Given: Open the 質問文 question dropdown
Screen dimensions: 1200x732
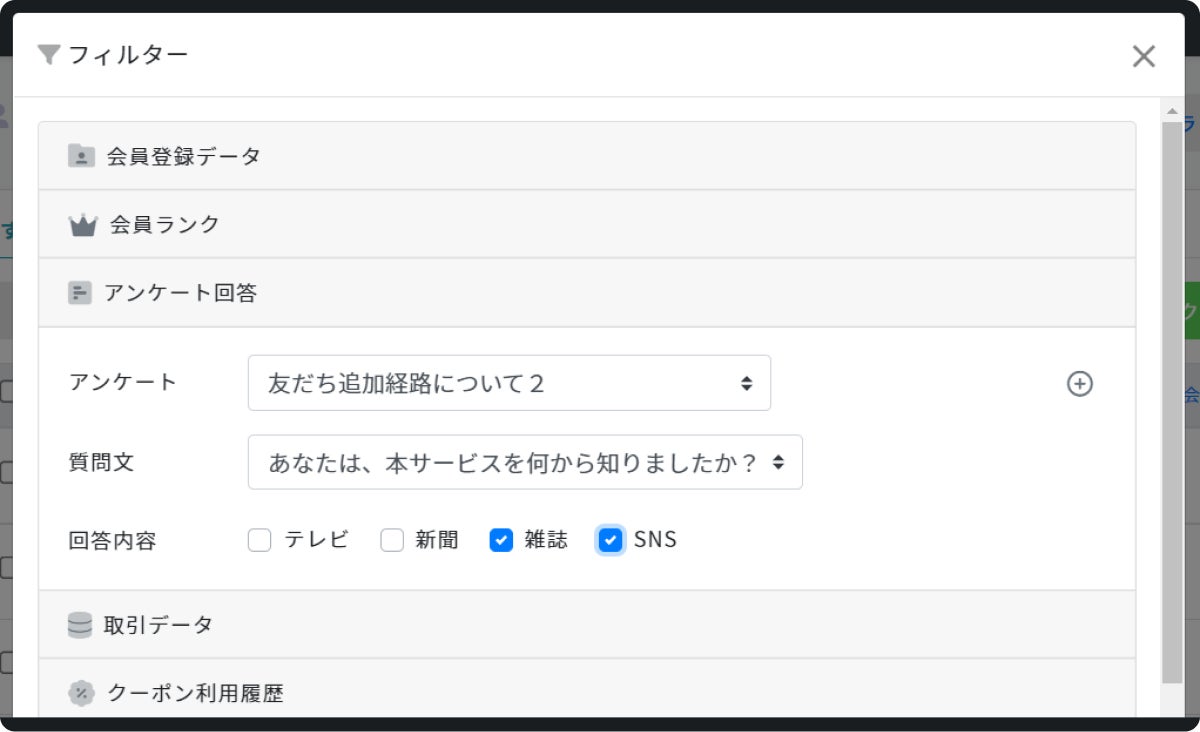Looking at the screenshot, I should (525, 462).
